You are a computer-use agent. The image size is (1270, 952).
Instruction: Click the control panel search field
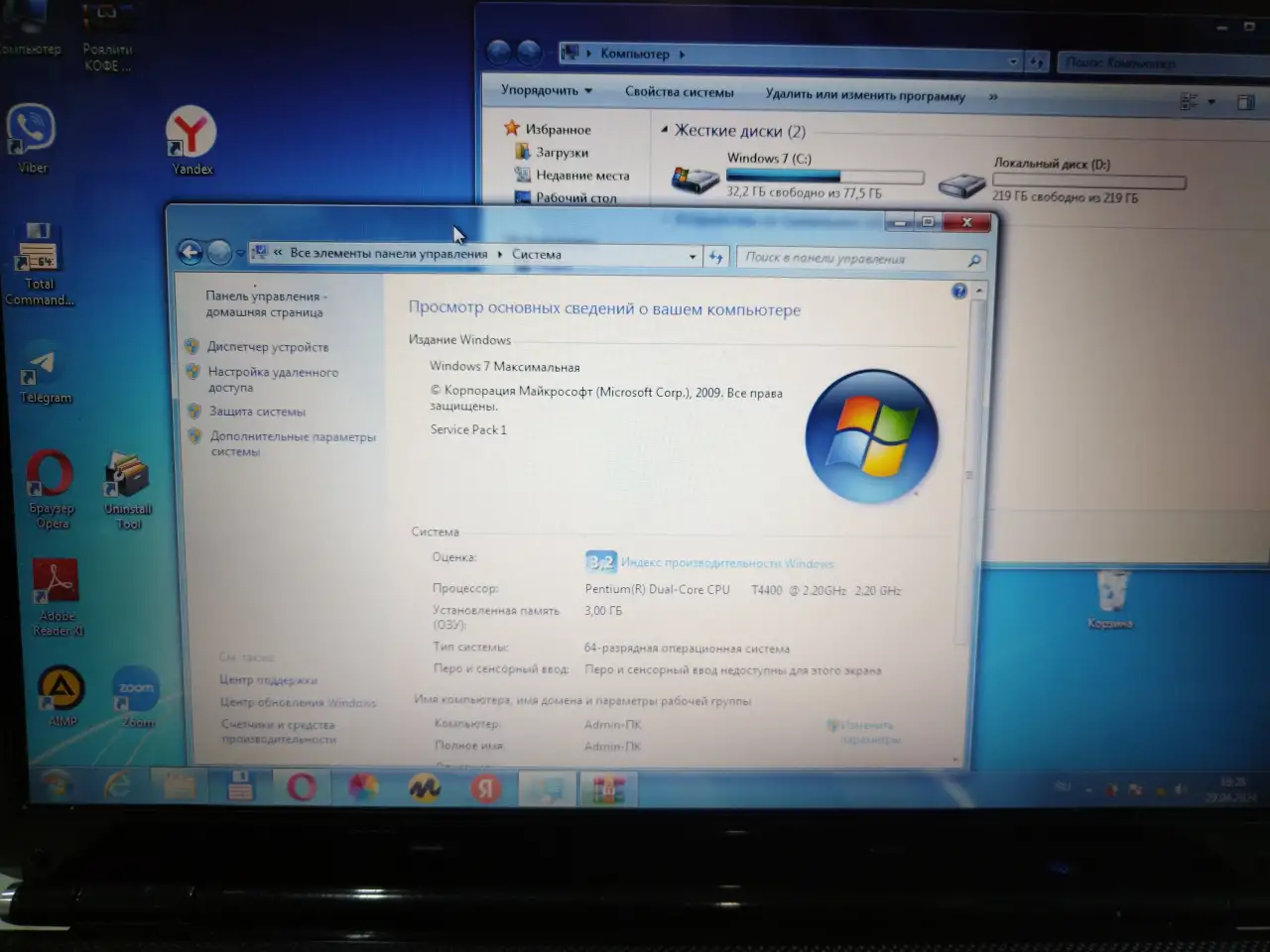[861, 258]
